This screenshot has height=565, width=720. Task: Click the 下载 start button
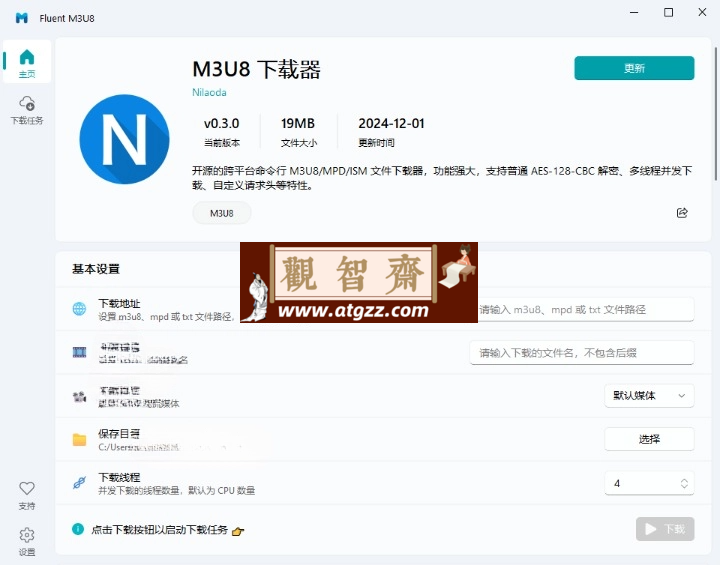tap(665, 529)
